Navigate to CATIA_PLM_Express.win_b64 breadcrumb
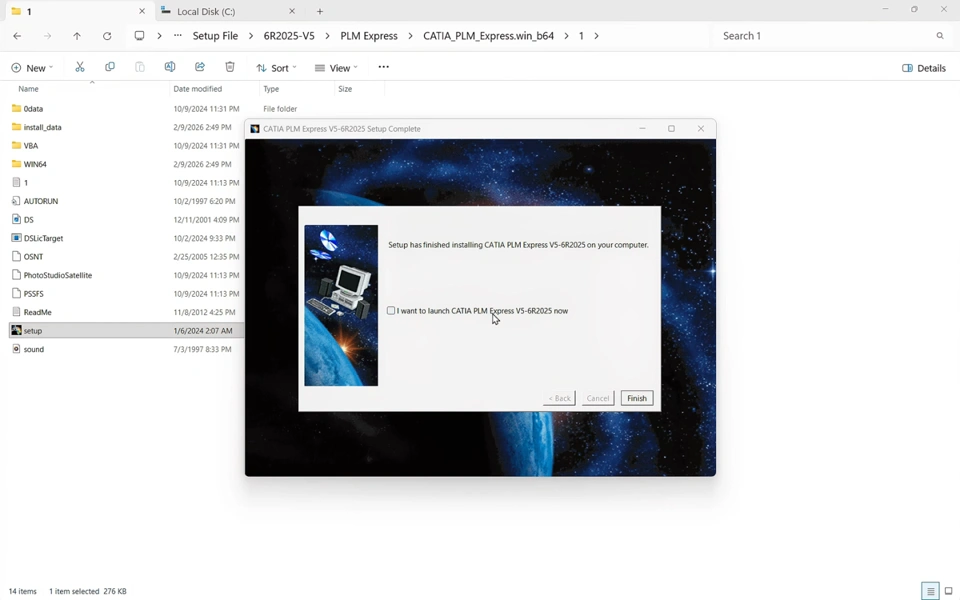Screen dimensions: 960x600 click(x=489, y=36)
